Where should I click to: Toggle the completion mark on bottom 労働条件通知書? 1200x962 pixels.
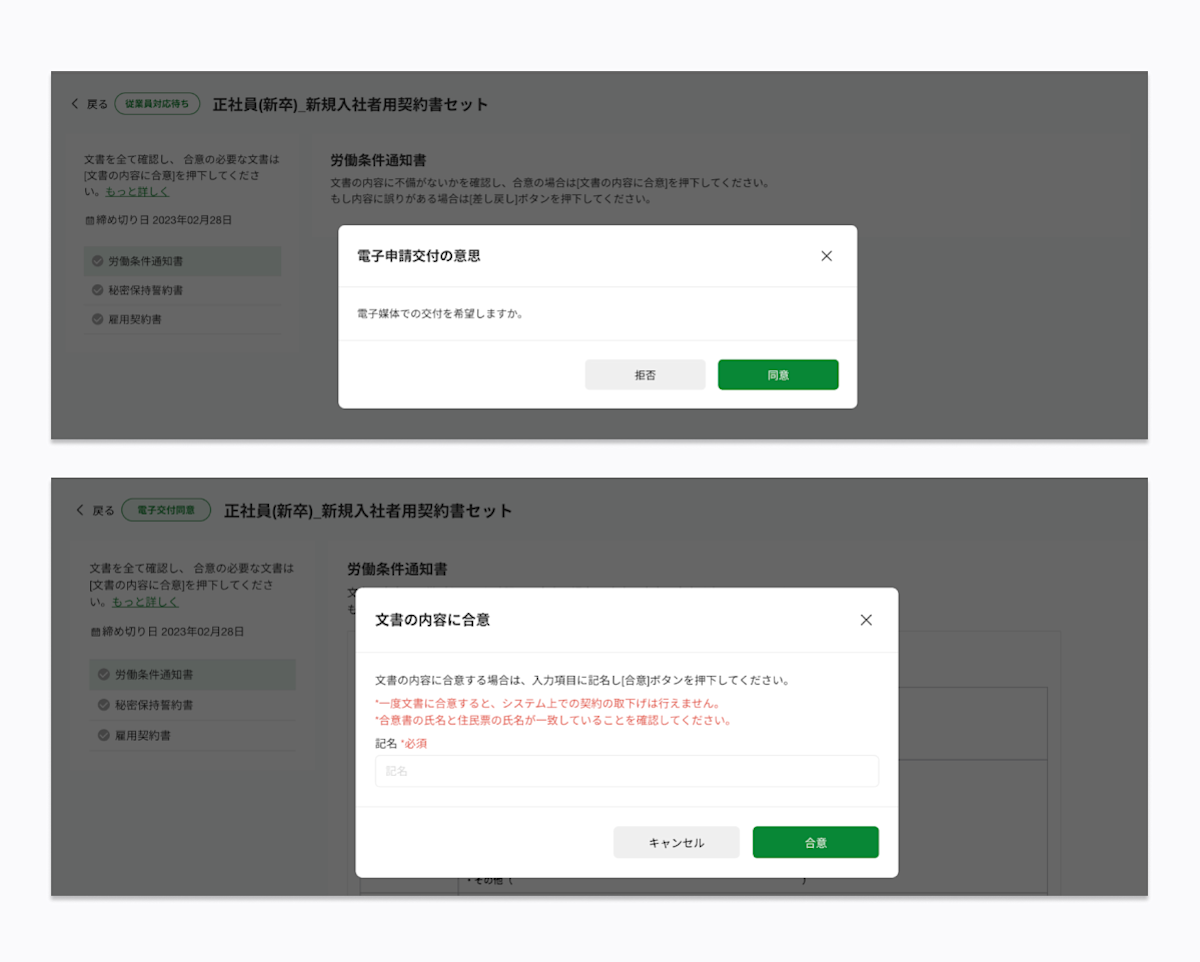click(104, 674)
